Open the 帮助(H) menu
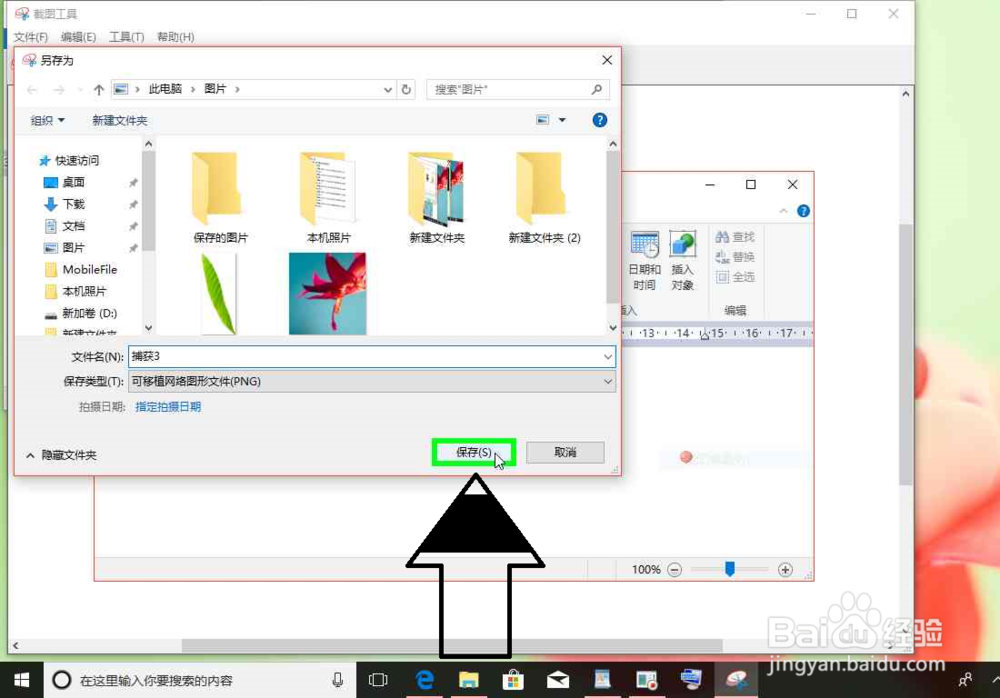This screenshot has height=698, width=1000. coord(174,37)
